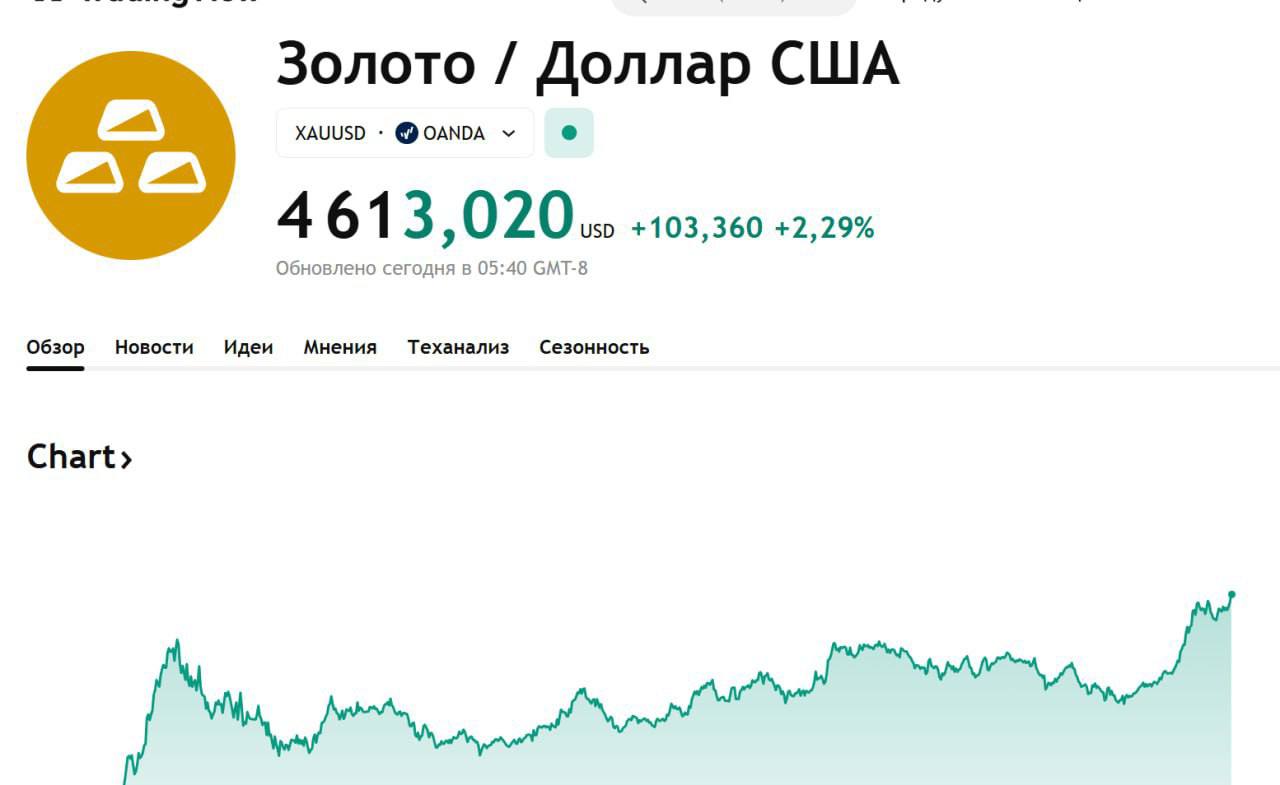Select the Обзор tab
Image resolution: width=1280 pixels, height=785 pixels.
(54, 347)
